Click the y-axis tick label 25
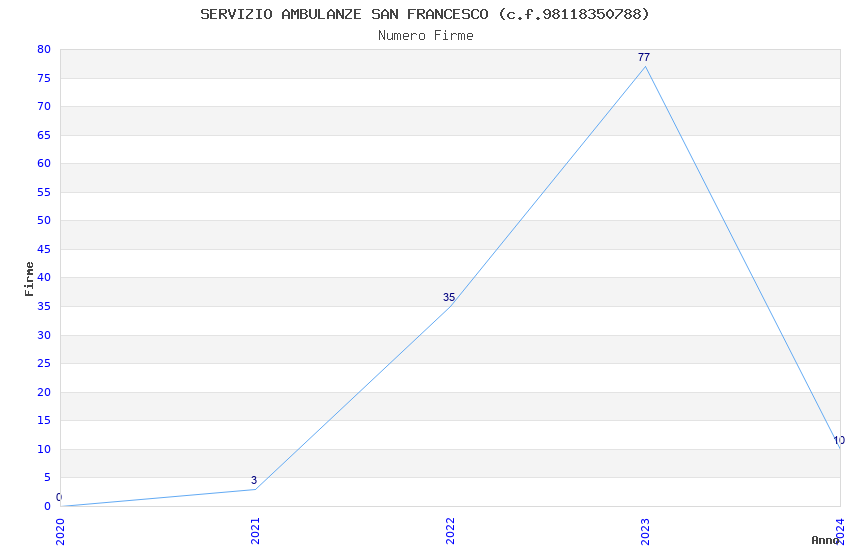This screenshot has width=850, height=550. point(44,363)
